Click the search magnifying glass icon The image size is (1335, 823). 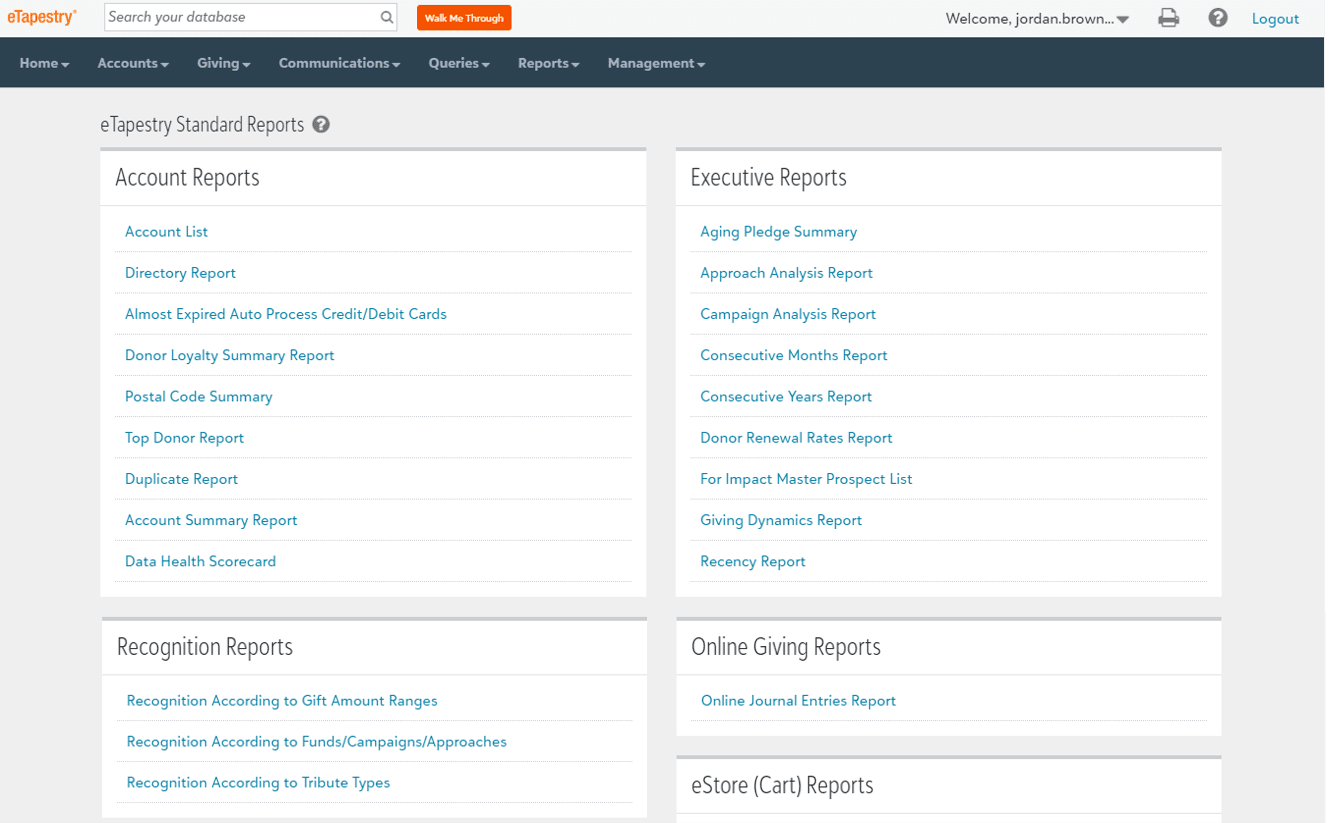click(385, 17)
